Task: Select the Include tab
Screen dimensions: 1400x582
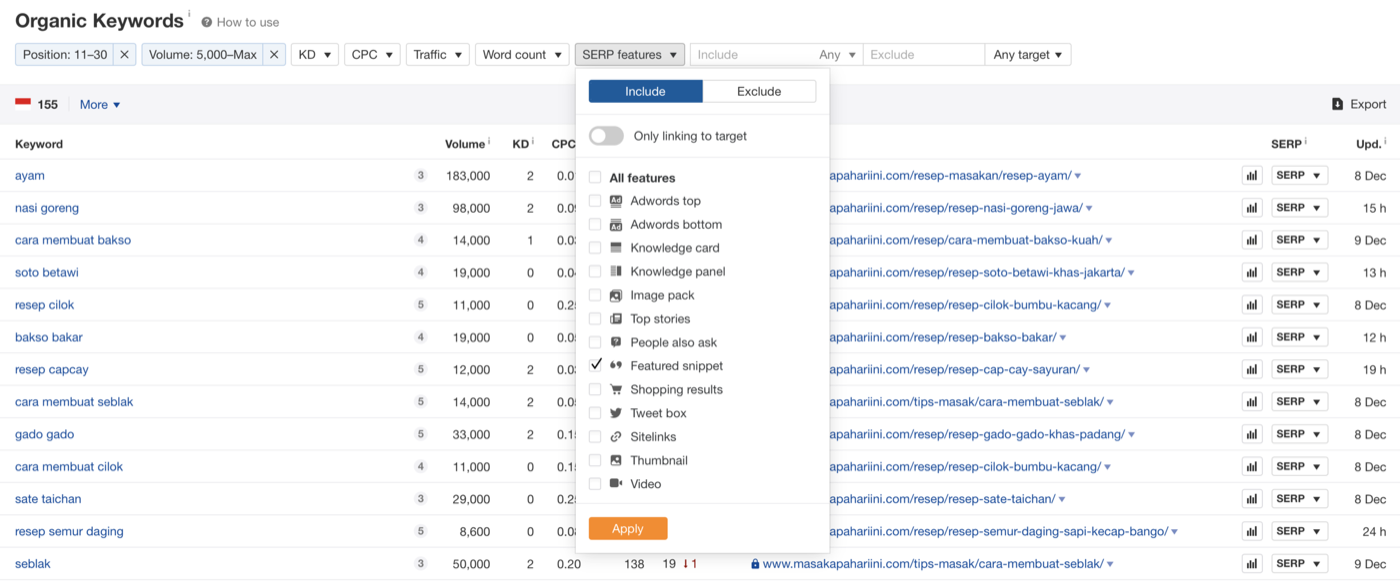Action: pos(646,91)
